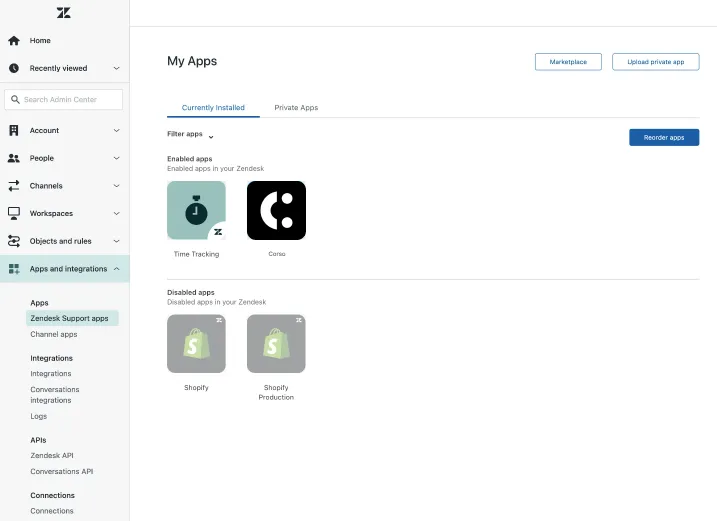The height and width of the screenshot is (521, 717).
Task: Click the Time Tracking label
Action: tap(196, 254)
